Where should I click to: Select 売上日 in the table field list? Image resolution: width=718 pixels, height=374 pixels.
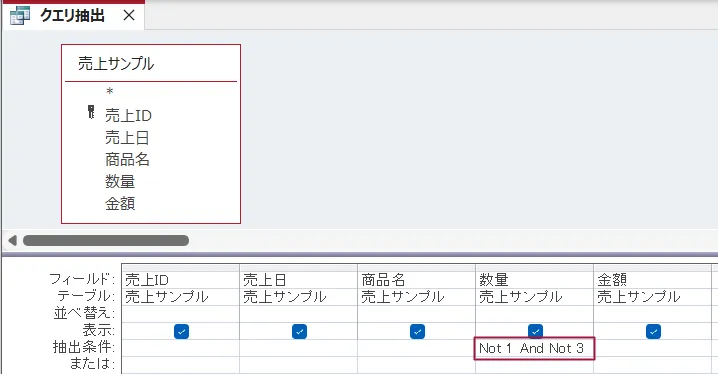coord(127,138)
